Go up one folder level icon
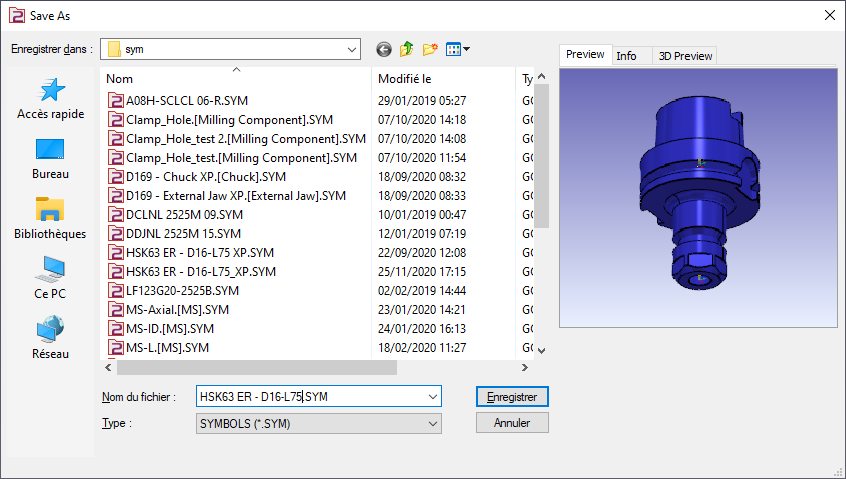 (407, 49)
